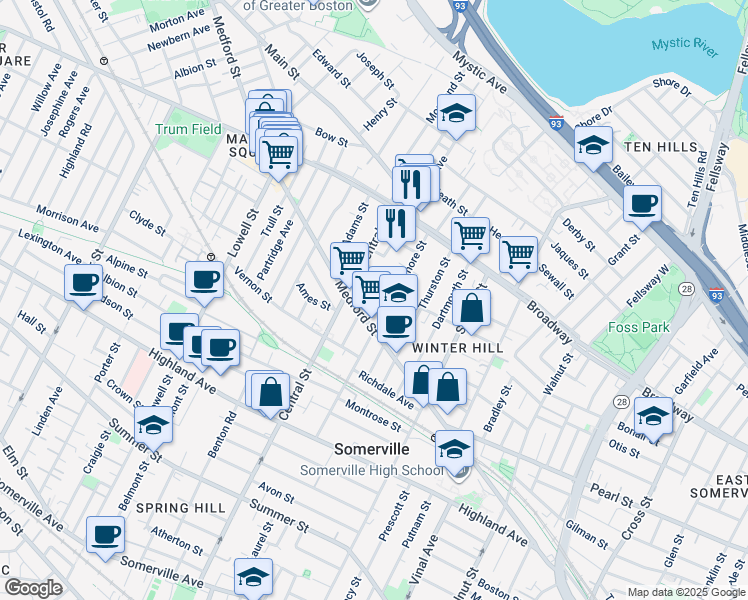
Task: Click the shopping bag marker on Central St
Action: (x=270, y=391)
